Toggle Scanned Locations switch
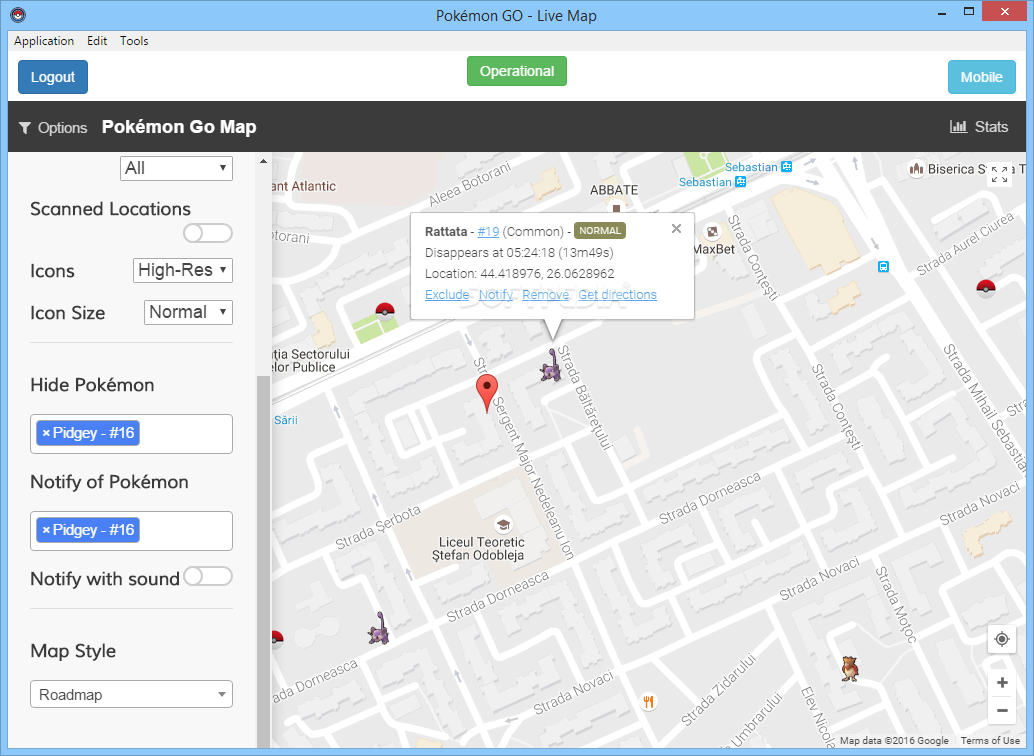Screen dimensions: 1034x756 tap(208, 233)
